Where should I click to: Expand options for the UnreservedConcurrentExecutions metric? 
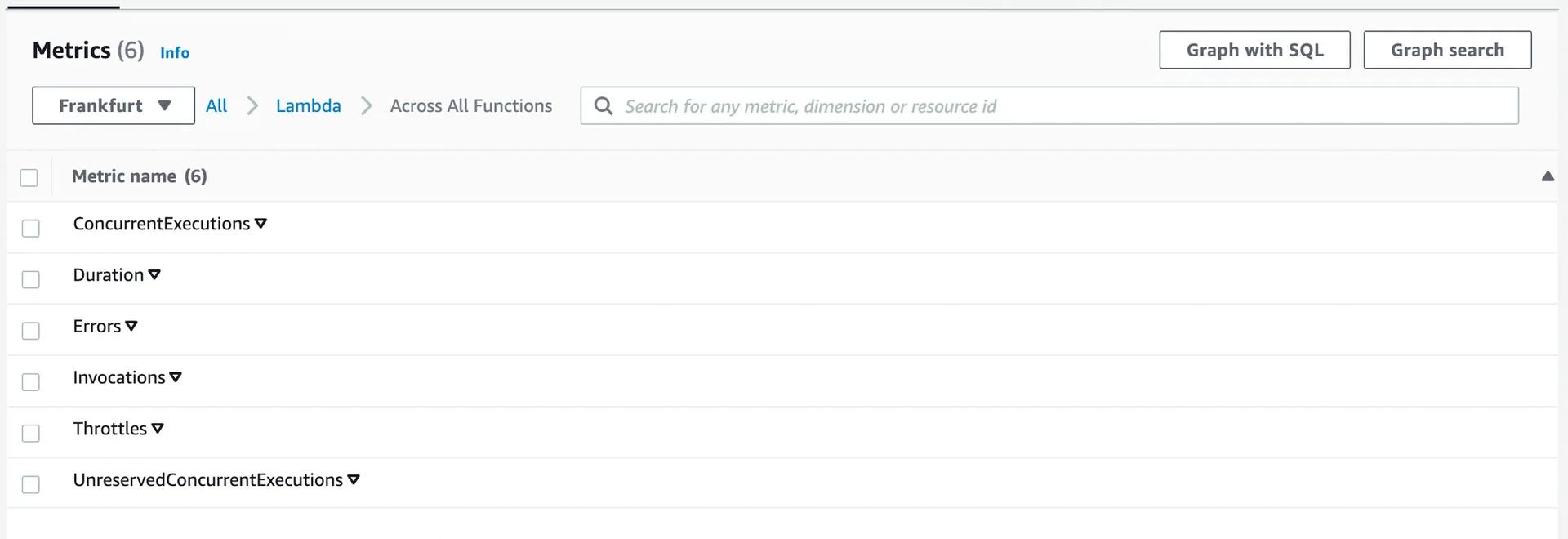pos(353,479)
